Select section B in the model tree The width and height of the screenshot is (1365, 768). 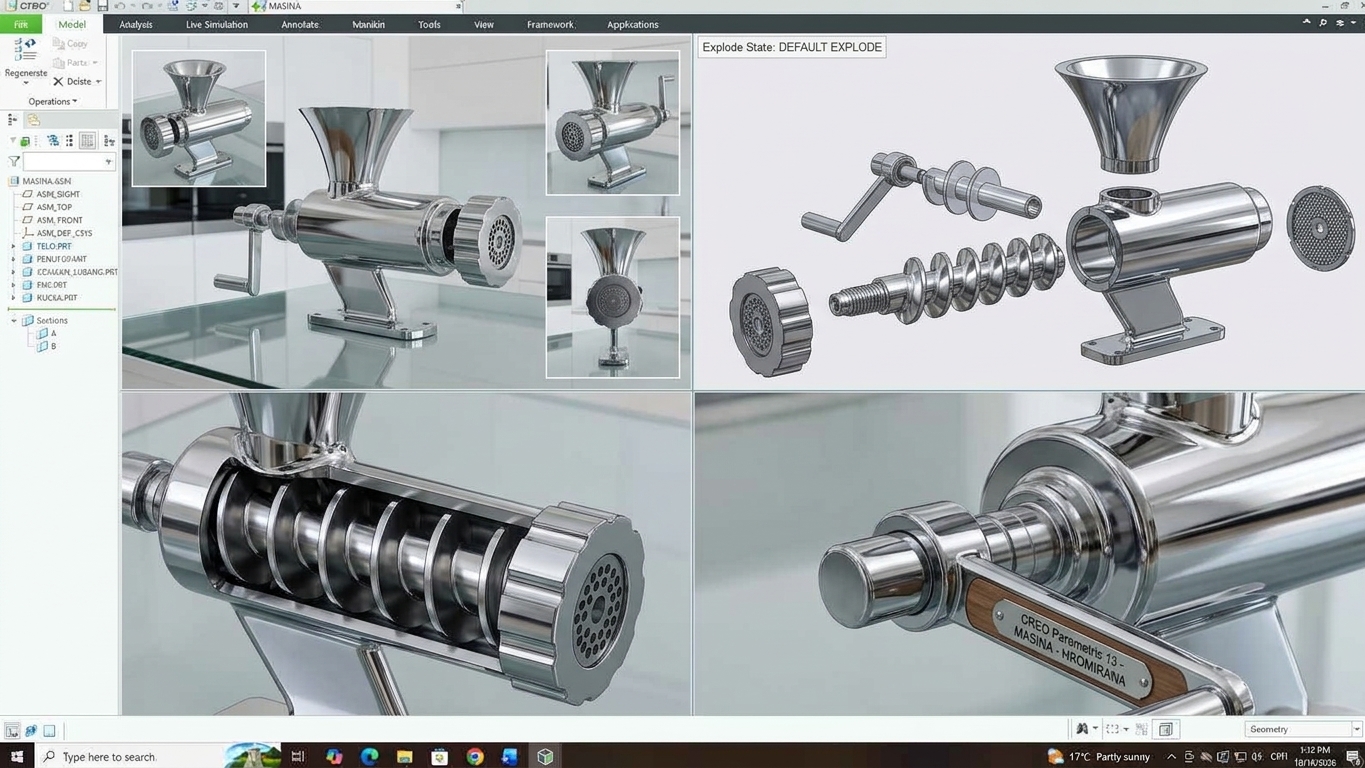click(47, 346)
